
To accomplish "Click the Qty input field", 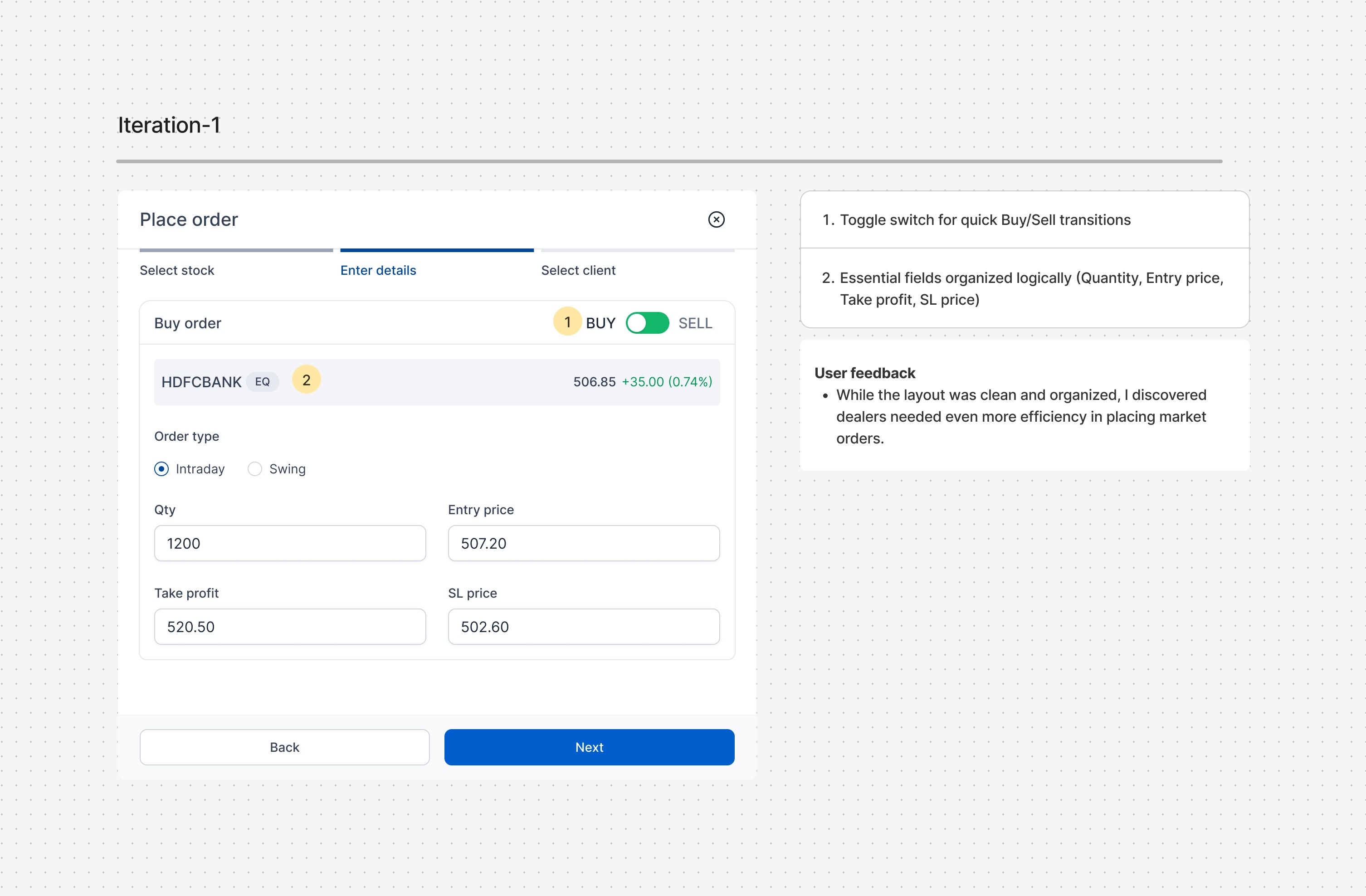I will pos(290,543).
